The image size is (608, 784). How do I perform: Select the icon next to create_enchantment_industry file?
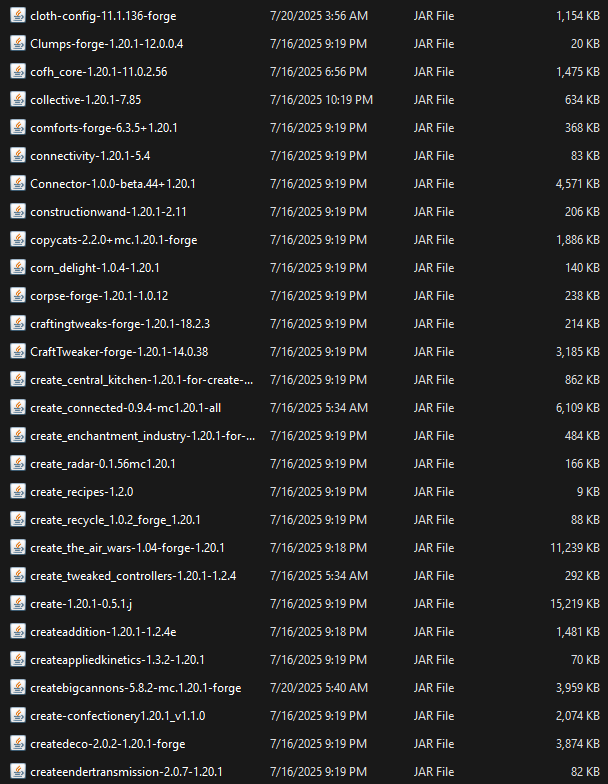18,436
